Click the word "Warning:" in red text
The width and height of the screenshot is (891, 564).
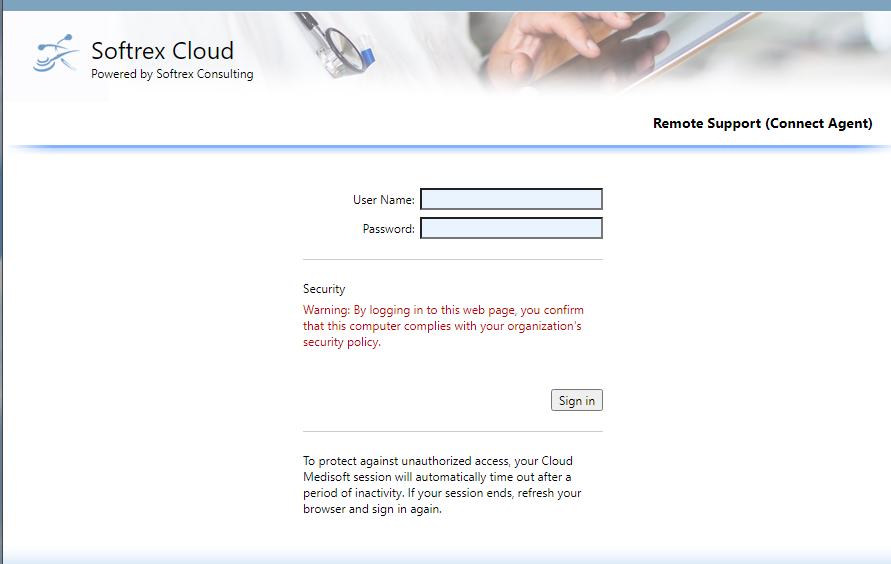326,310
